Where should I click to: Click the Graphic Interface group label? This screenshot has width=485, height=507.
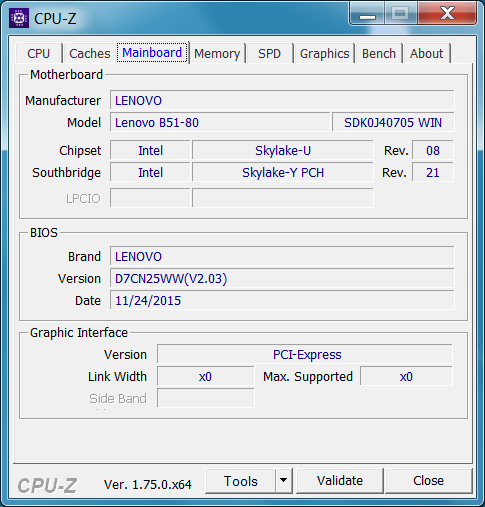coord(79,333)
